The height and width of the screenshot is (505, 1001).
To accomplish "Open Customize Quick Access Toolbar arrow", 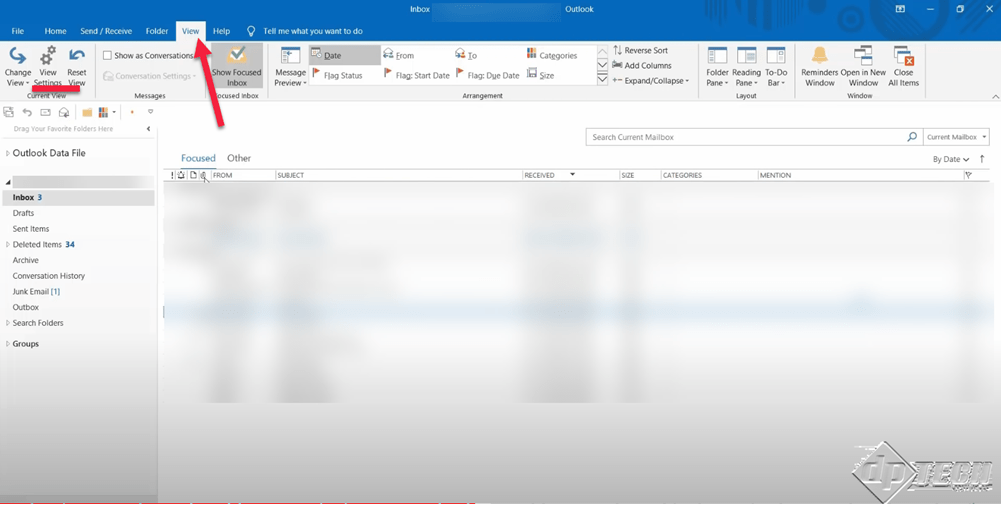I will [151, 112].
